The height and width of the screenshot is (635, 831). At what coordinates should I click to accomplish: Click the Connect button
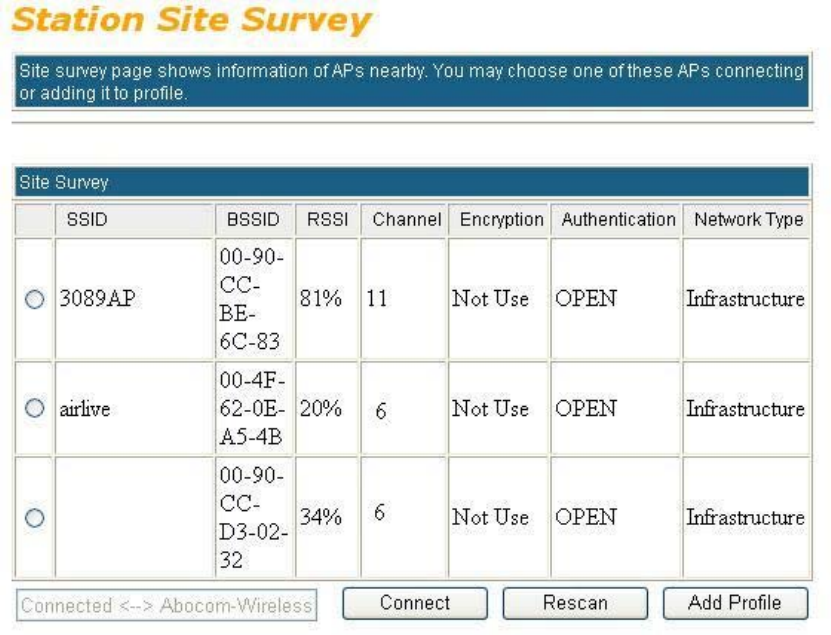(x=415, y=603)
